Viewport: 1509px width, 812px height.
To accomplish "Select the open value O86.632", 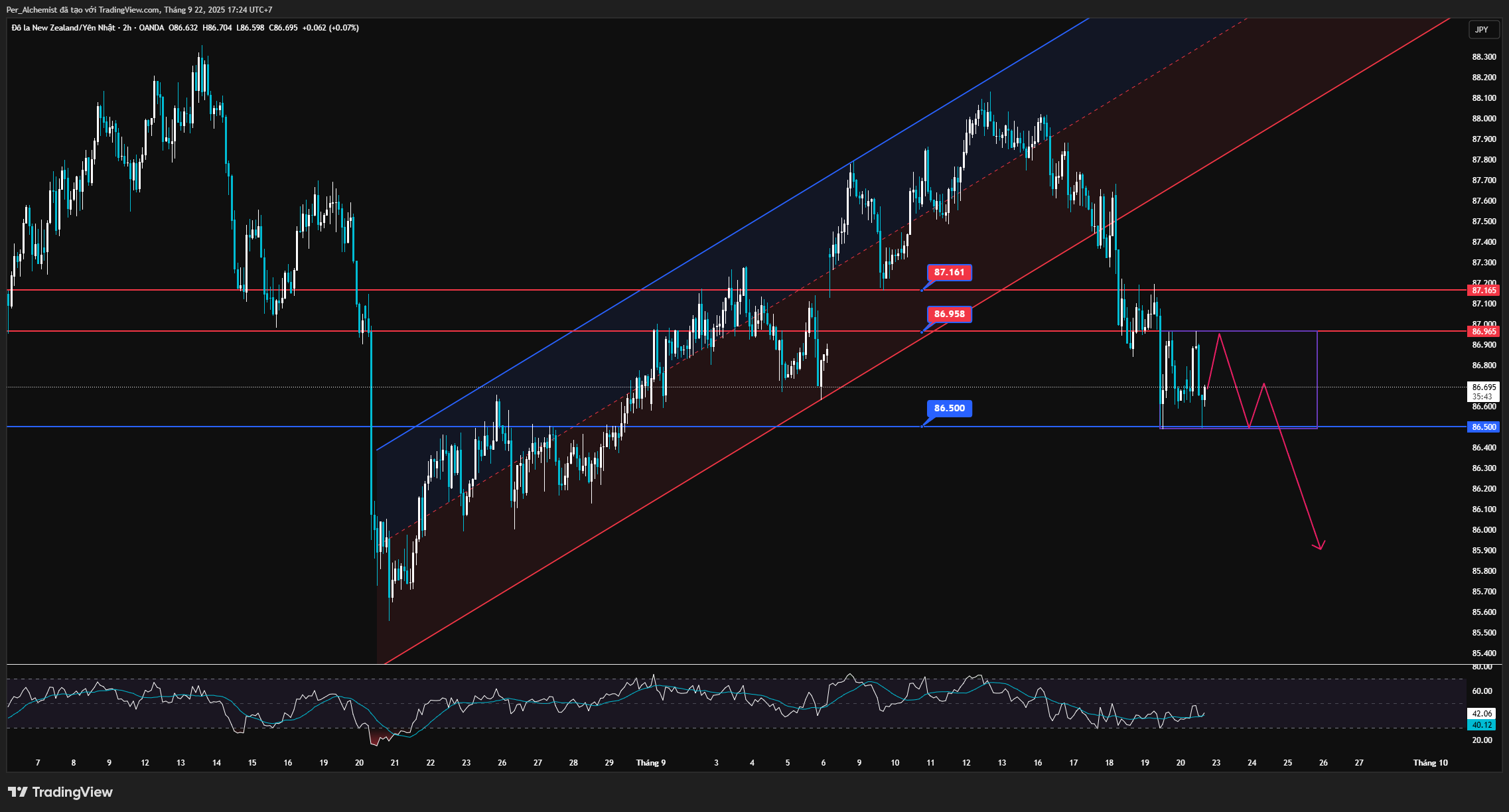I will (x=183, y=28).
